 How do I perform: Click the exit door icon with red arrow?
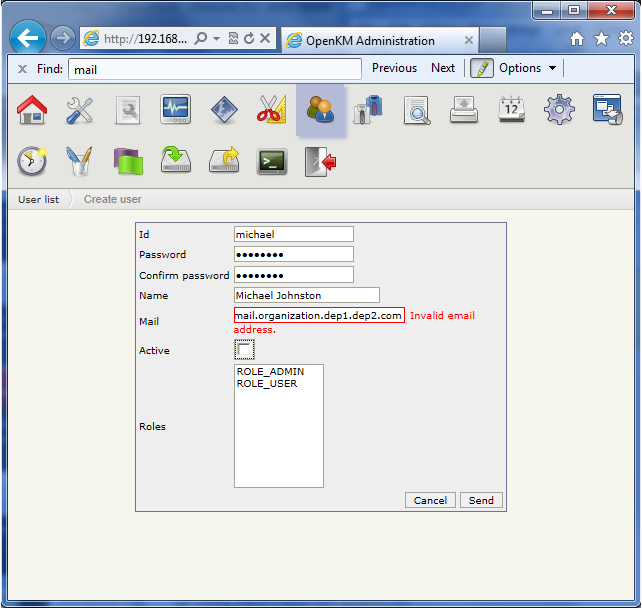pos(319,161)
